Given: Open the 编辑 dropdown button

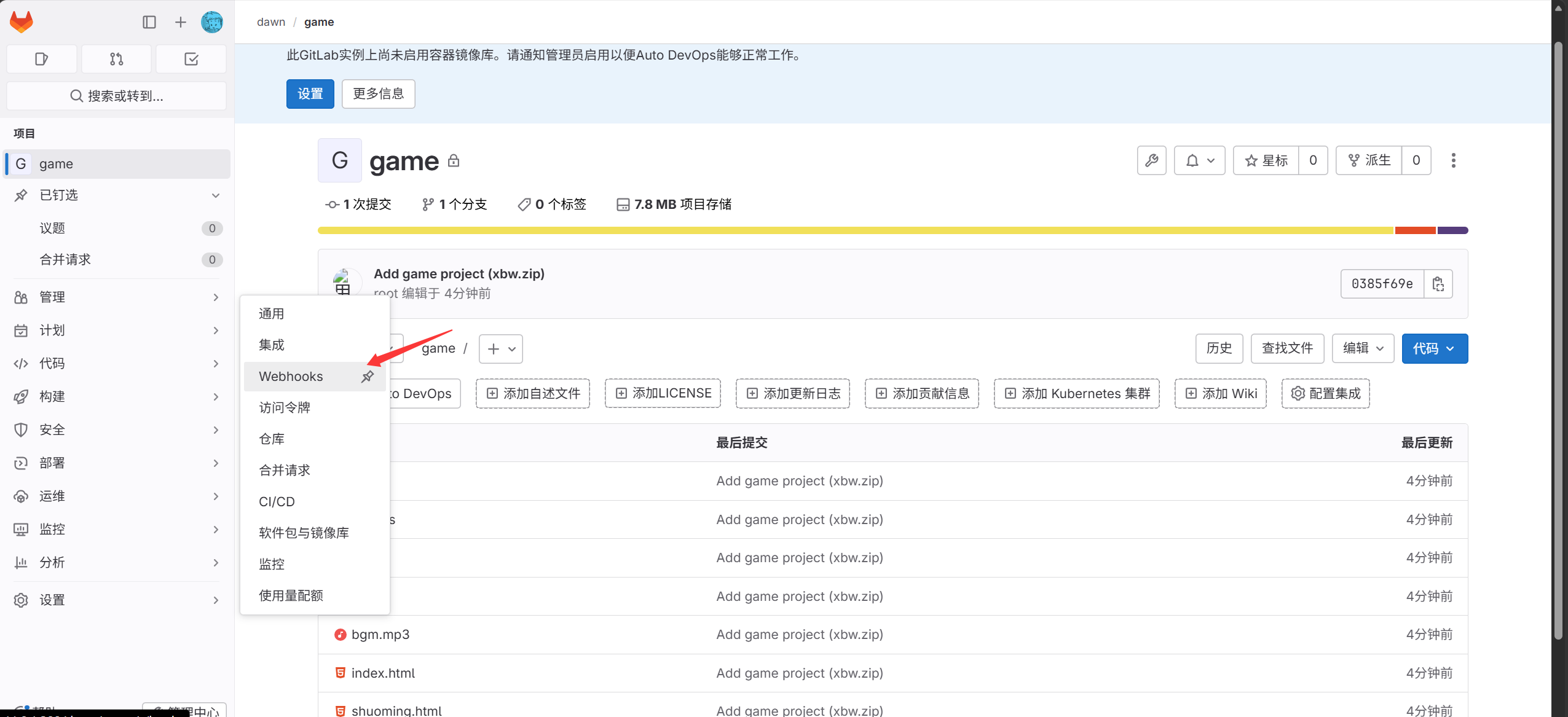Looking at the screenshot, I should [1363, 348].
